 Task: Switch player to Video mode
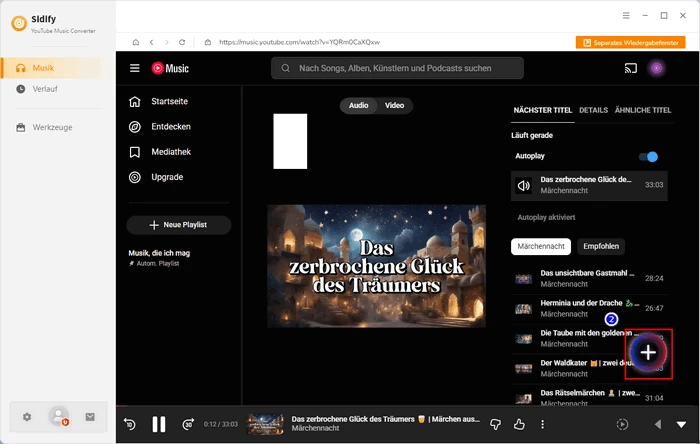394,105
